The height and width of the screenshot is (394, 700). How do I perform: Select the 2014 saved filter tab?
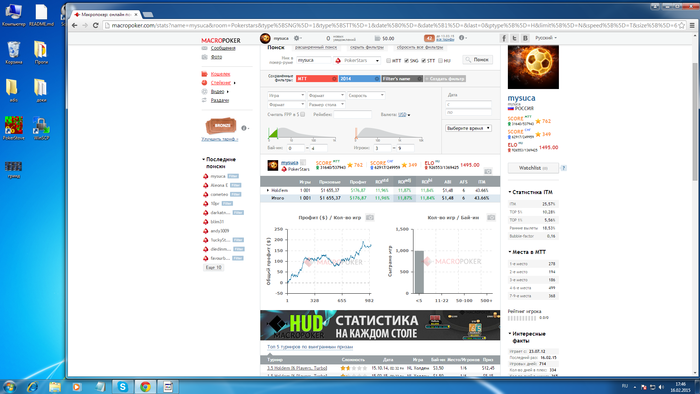click(x=358, y=79)
